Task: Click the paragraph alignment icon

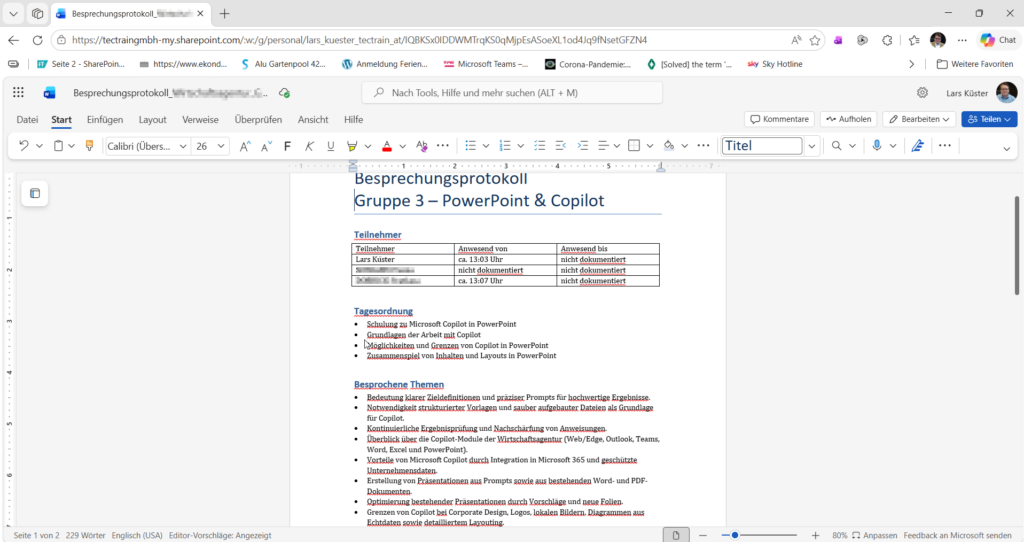Action: 603,146
